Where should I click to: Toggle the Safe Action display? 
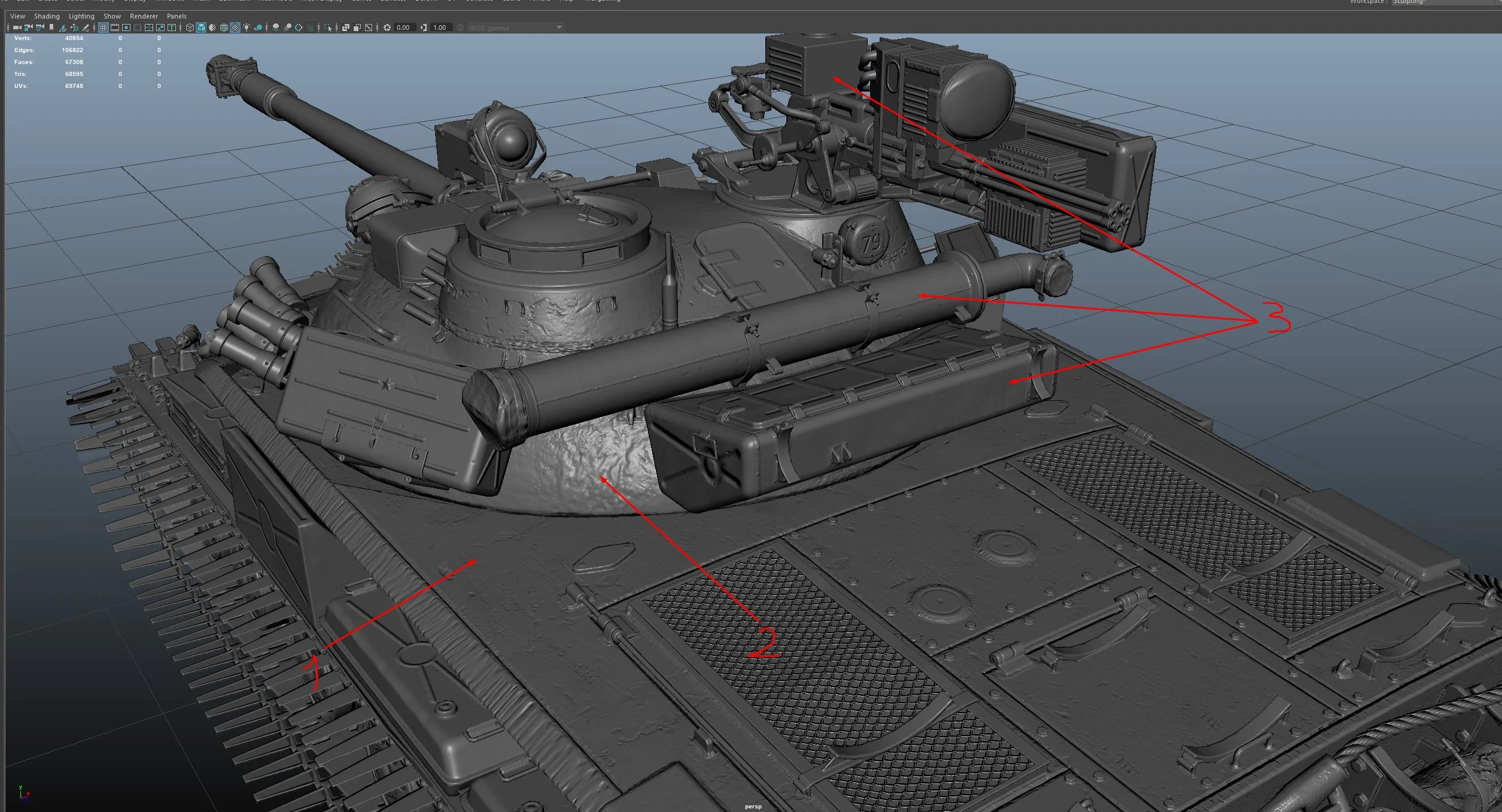[x=160, y=28]
